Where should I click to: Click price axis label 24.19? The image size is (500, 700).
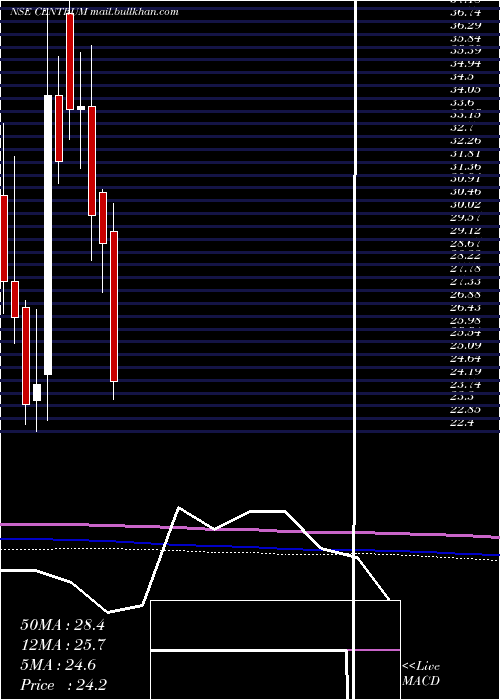pyautogui.click(x=465, y=371)
